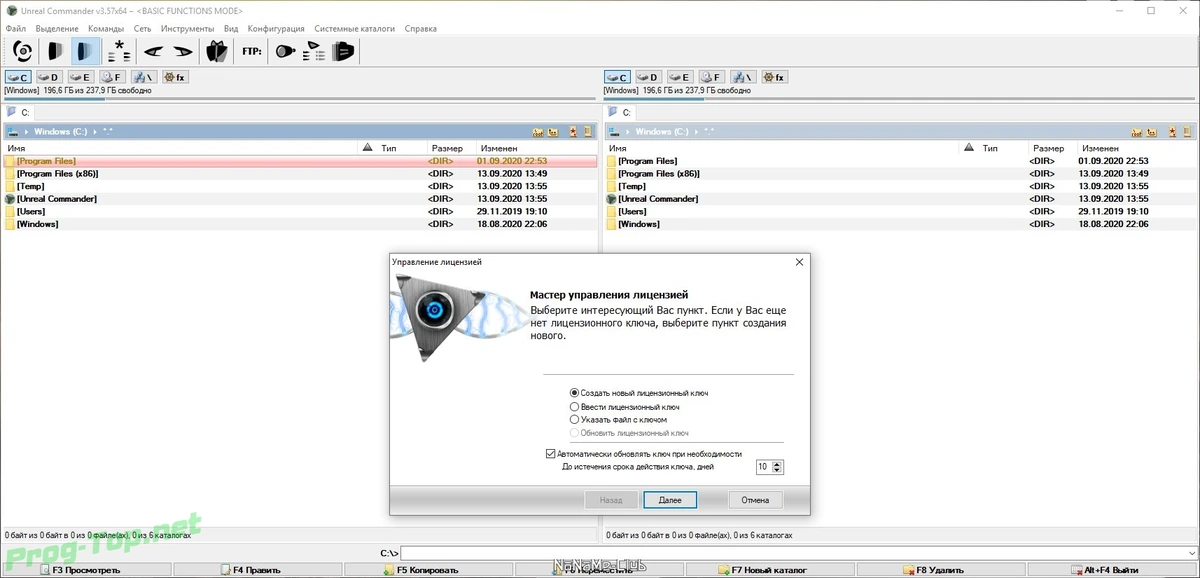Click the FTP connect icon after the FTP: label

[287, 51]
